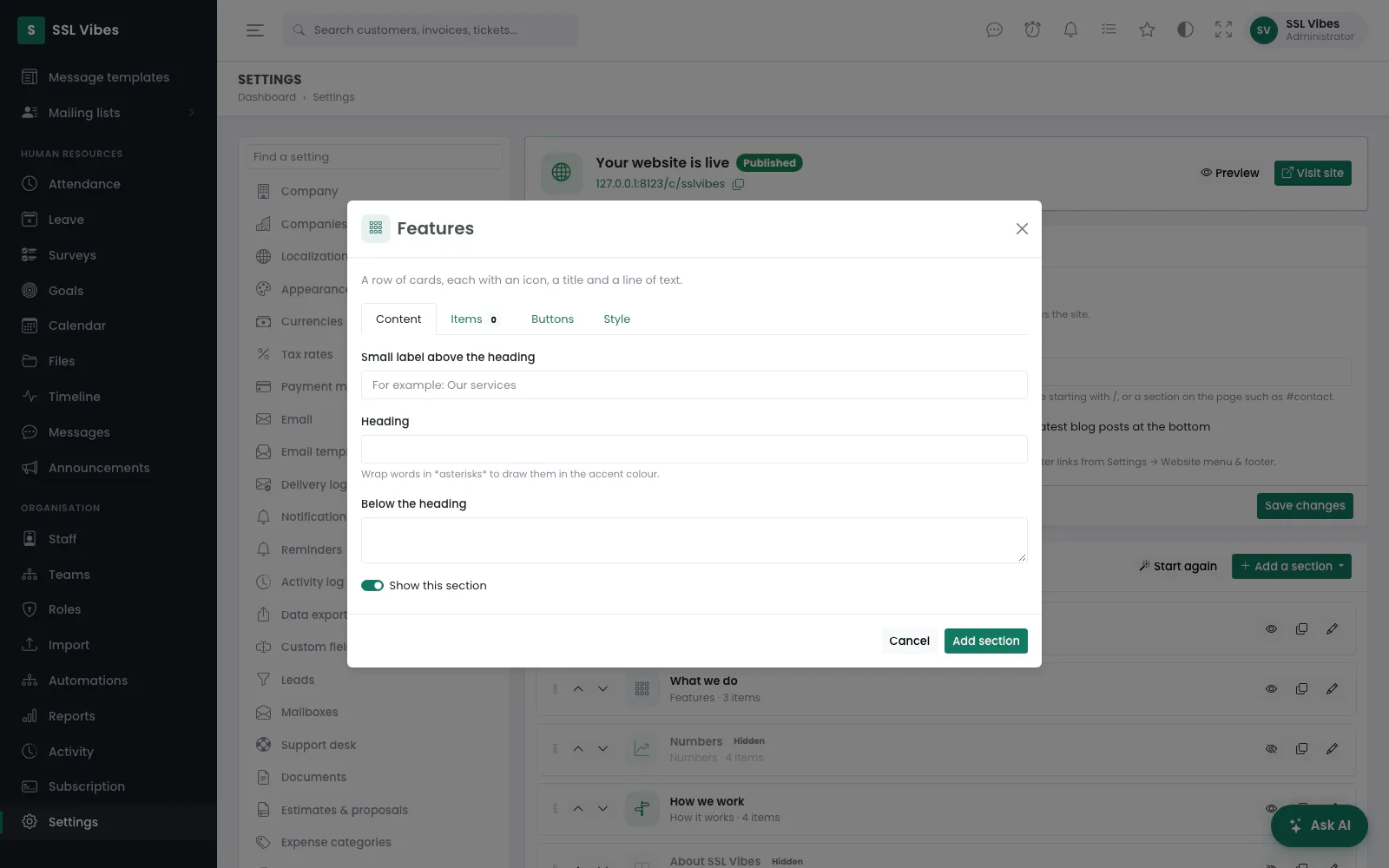Switch to Items tab
Image resolution: width=1389 pixels, height=868 pixels.
coord(474,319)
